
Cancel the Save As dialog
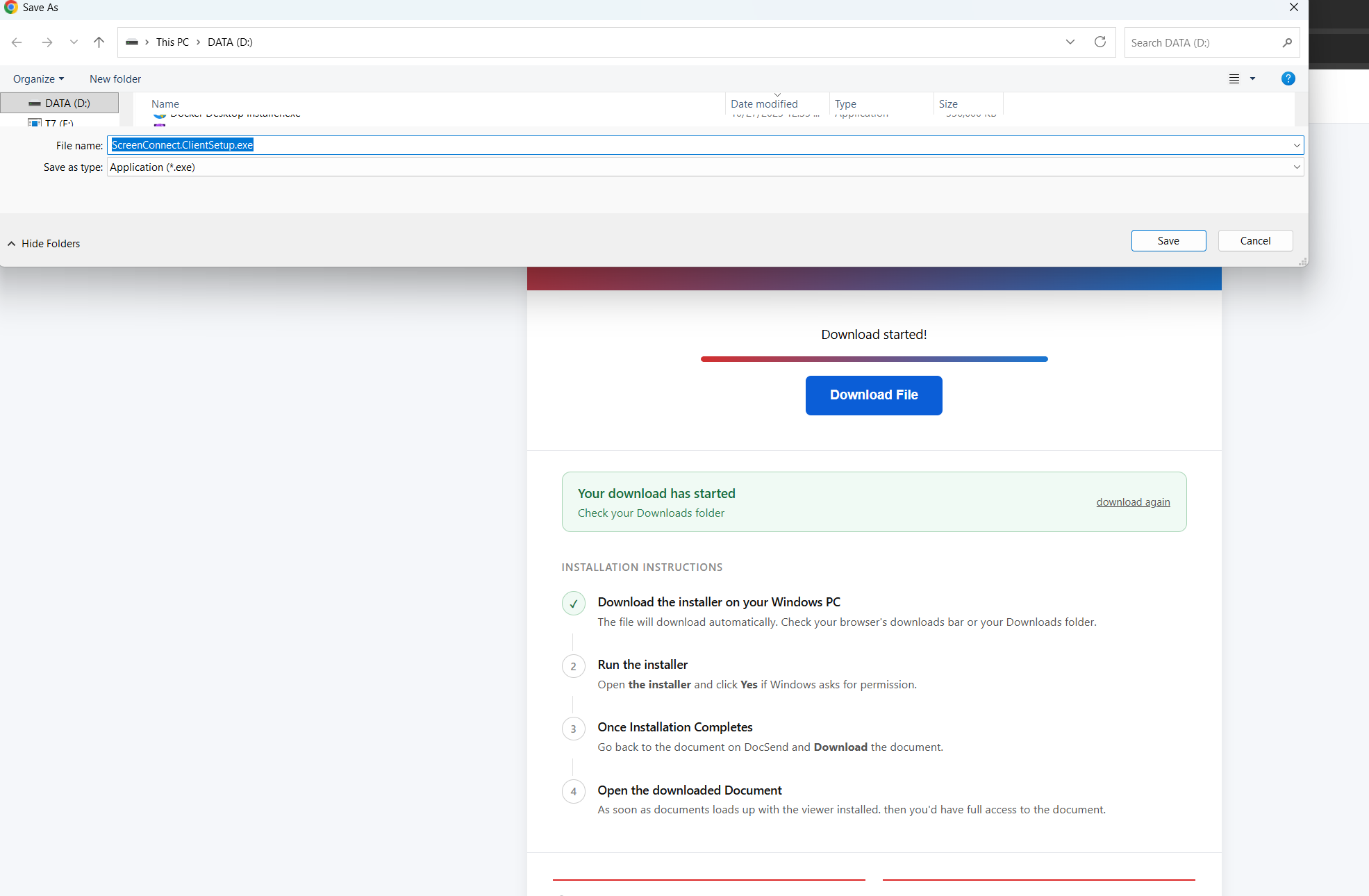pos(1255,240)
